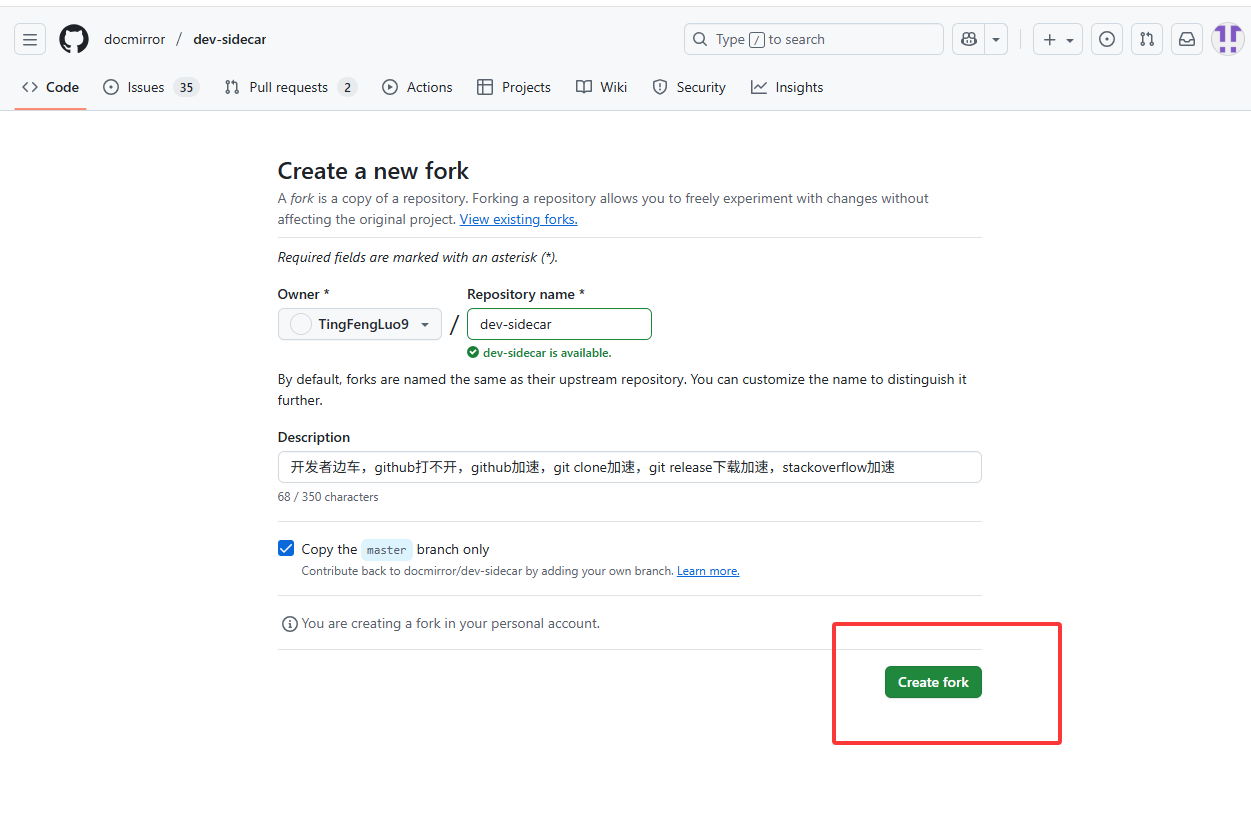
Task: Click the GitHub logo icon
Action: coord(74,40)
